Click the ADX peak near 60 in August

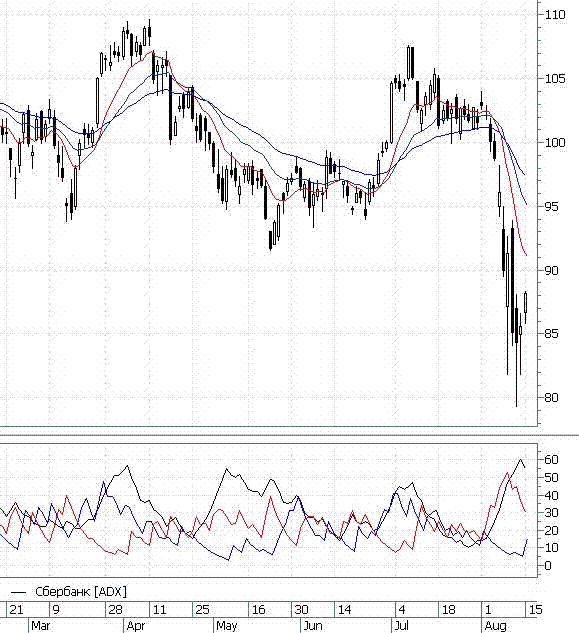[520, 459]
